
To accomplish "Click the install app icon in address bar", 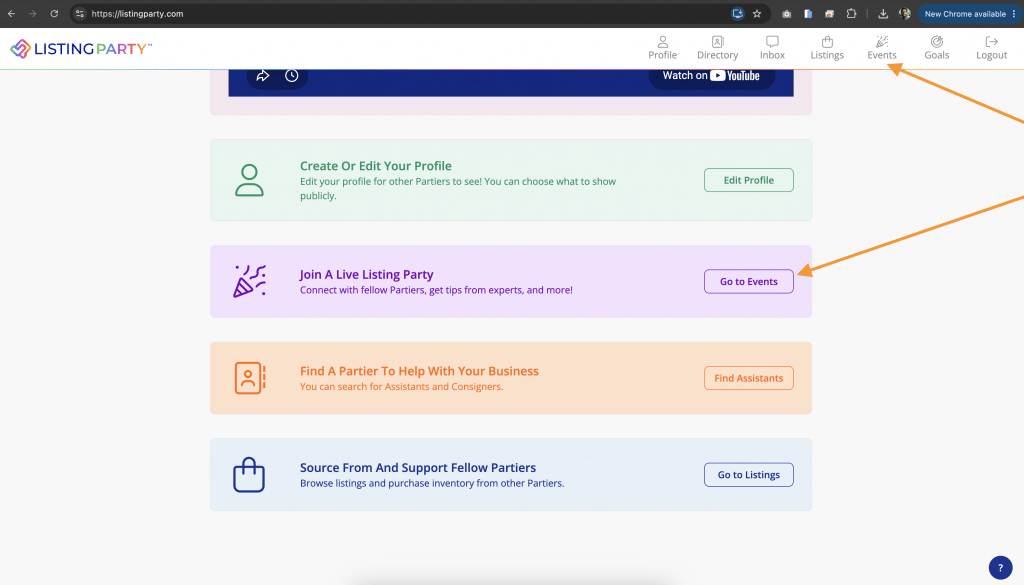I will click(x=737, y=14).
